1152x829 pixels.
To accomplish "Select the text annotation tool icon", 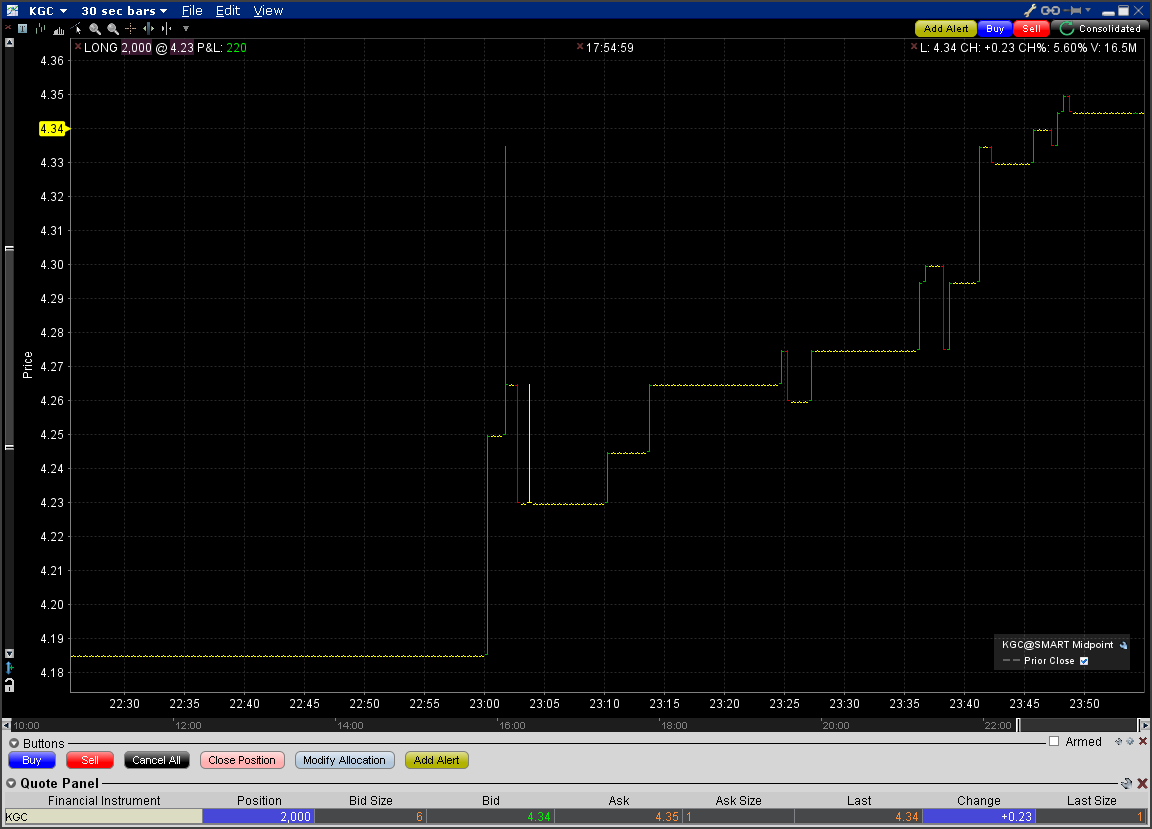I will coord(23,29).
